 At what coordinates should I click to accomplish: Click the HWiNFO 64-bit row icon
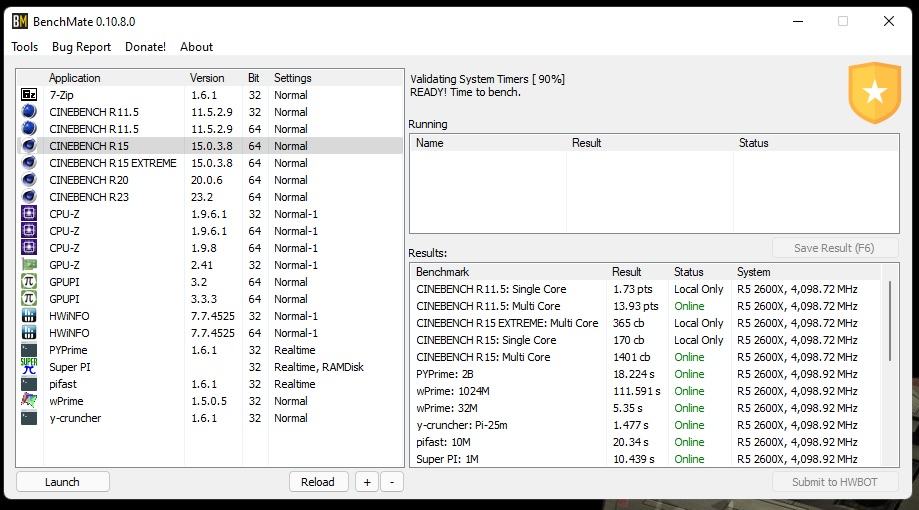point(29,332)
